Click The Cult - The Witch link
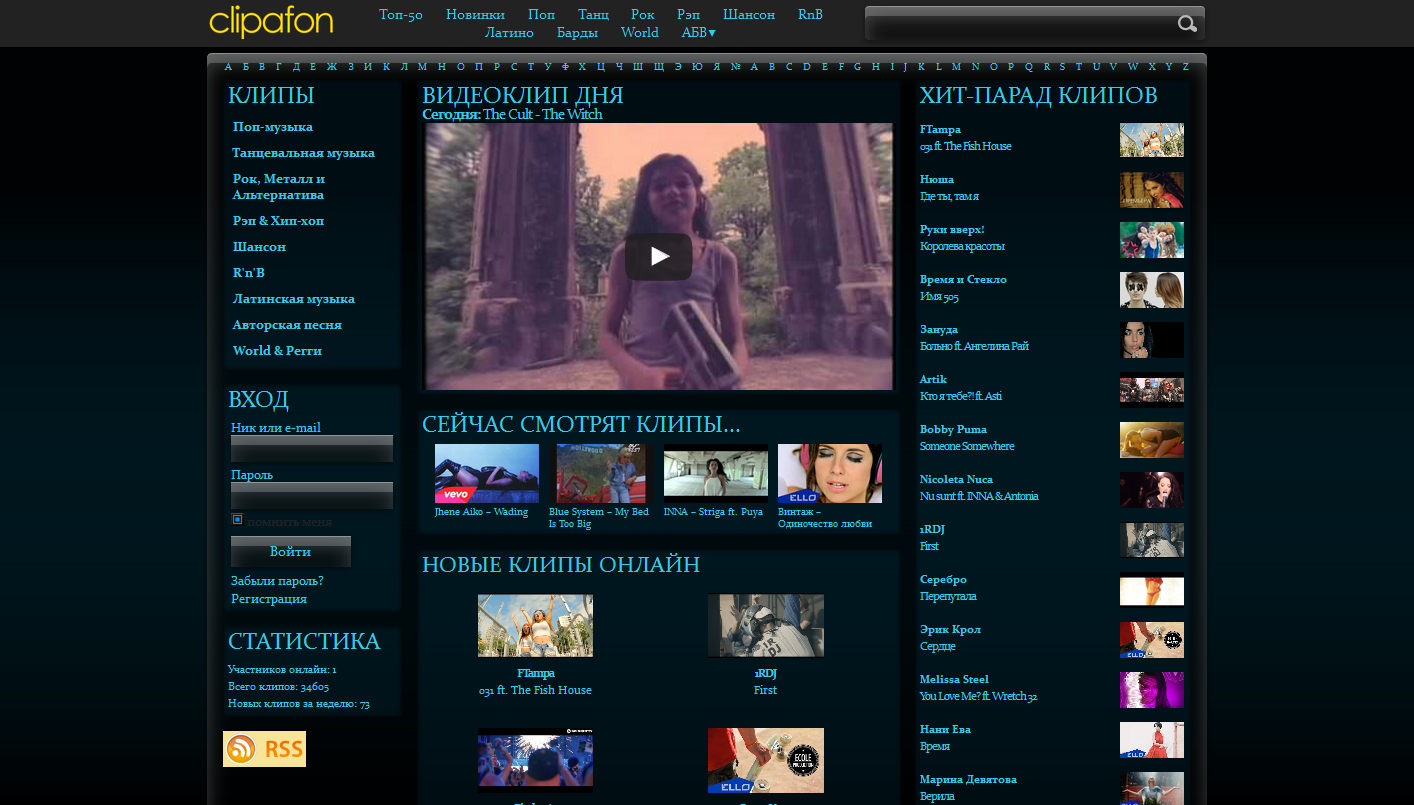1414x805 pixels. 543,114
